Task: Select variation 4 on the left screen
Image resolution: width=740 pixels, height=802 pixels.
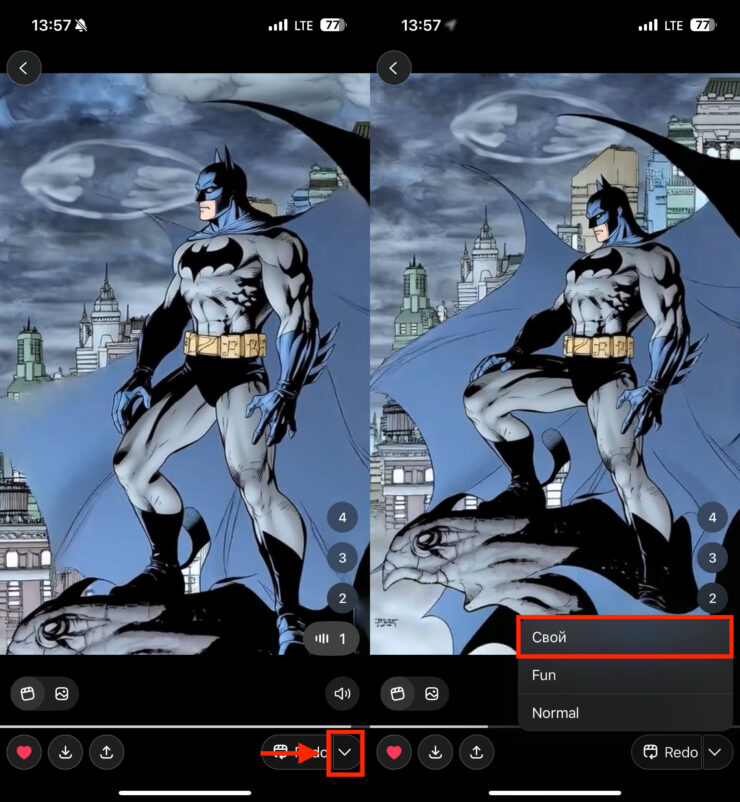Action: click(x=343, y=517)
